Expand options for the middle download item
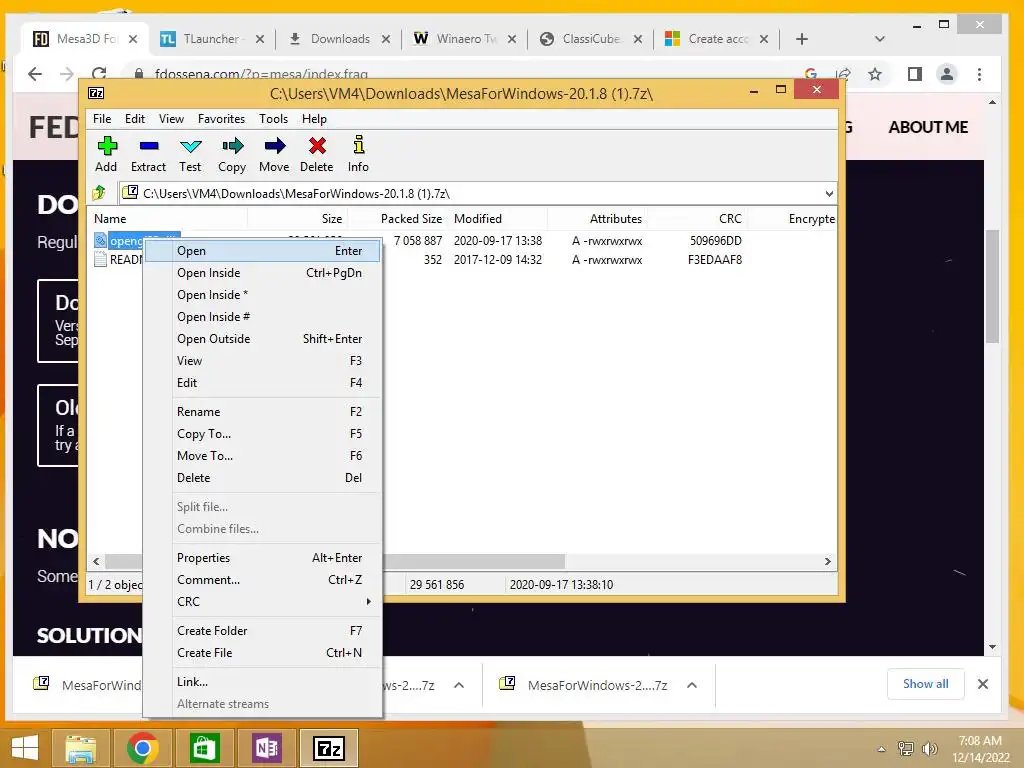Viewport: 1024px width, 768px height. click(458, 685)
